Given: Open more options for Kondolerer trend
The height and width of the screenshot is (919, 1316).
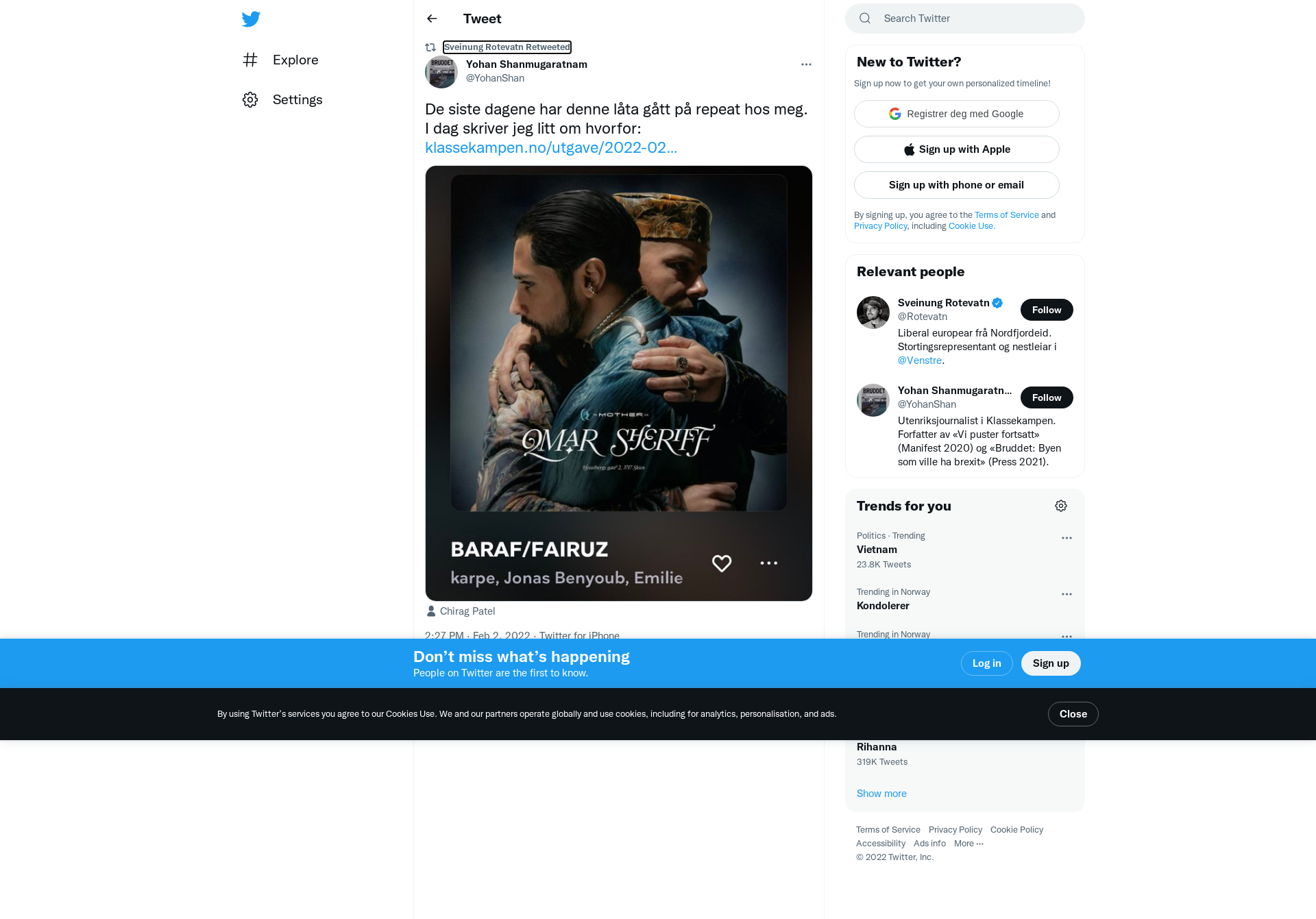Looking at the screenshot, I should (1067, 594).
